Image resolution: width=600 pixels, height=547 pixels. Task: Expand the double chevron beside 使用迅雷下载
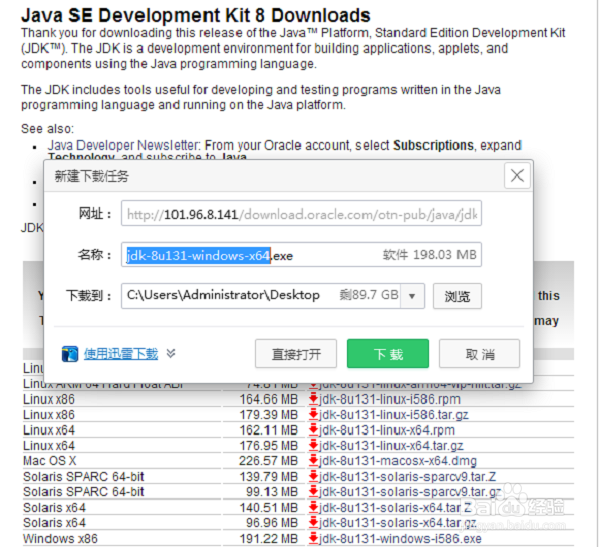pyautogui.click(x=171, y=353)
